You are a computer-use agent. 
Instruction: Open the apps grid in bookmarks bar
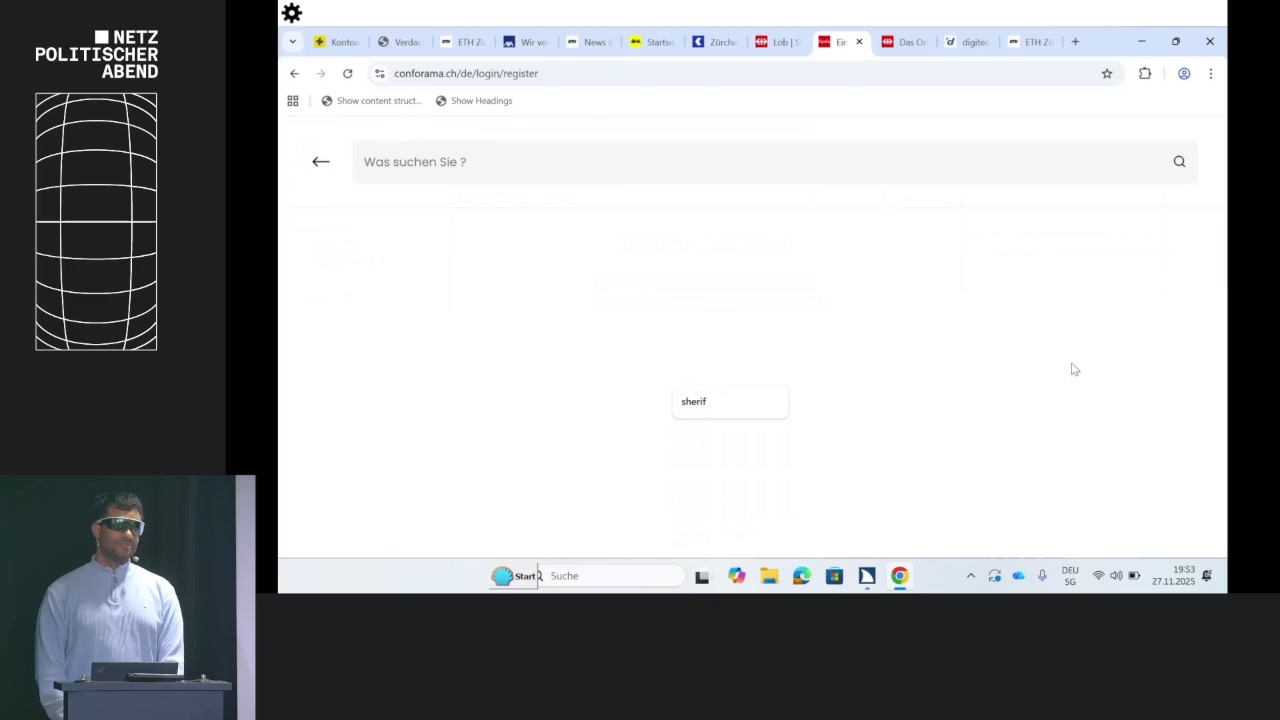click(x=293, y=101)
